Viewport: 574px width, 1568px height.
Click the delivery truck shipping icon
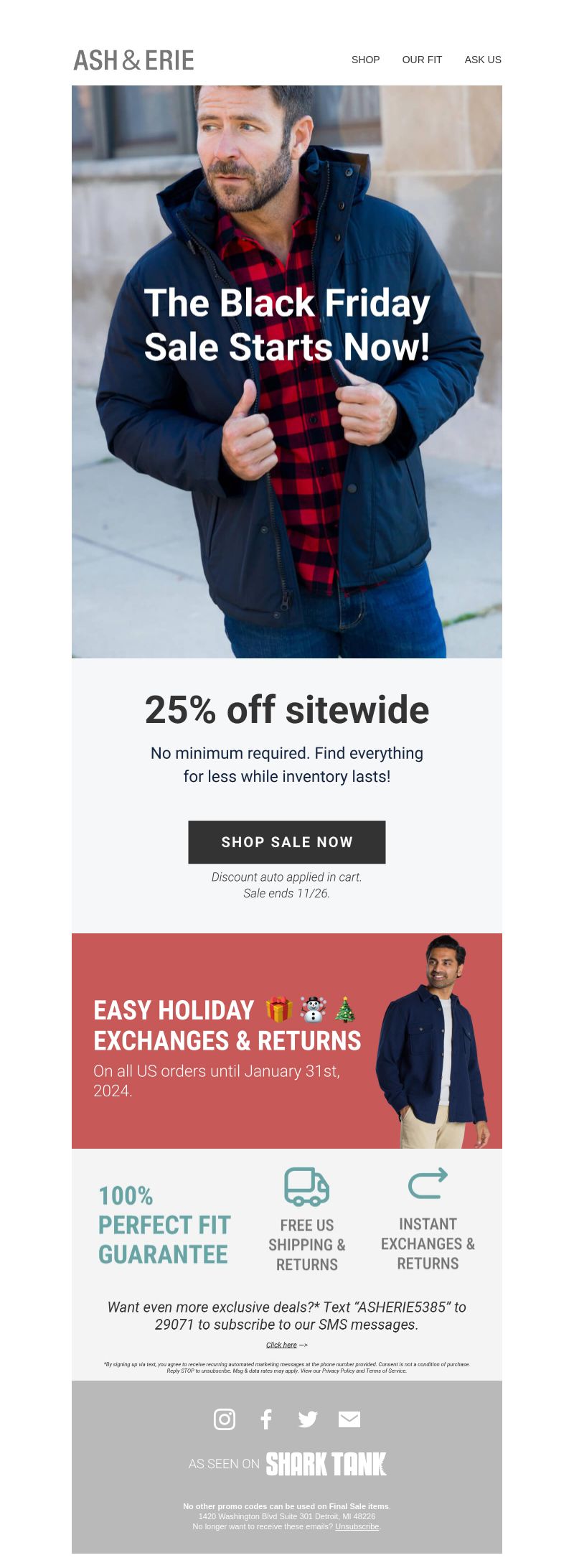307,1186
